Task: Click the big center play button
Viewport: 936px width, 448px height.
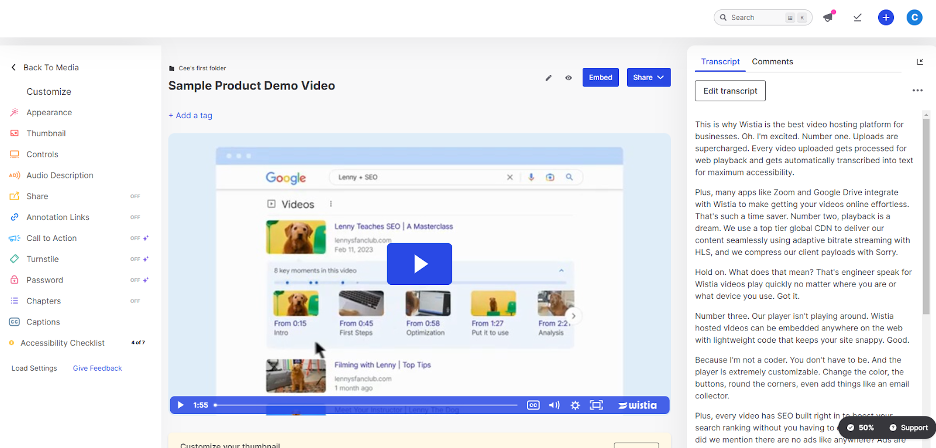Action: 419,264
